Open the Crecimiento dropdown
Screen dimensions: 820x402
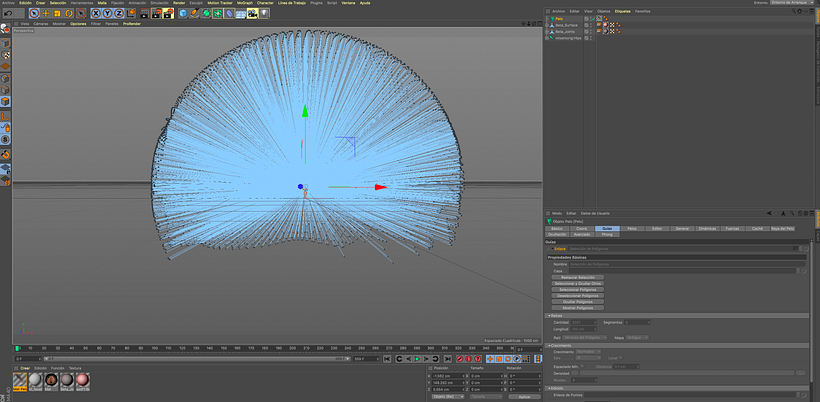(589, 352)
